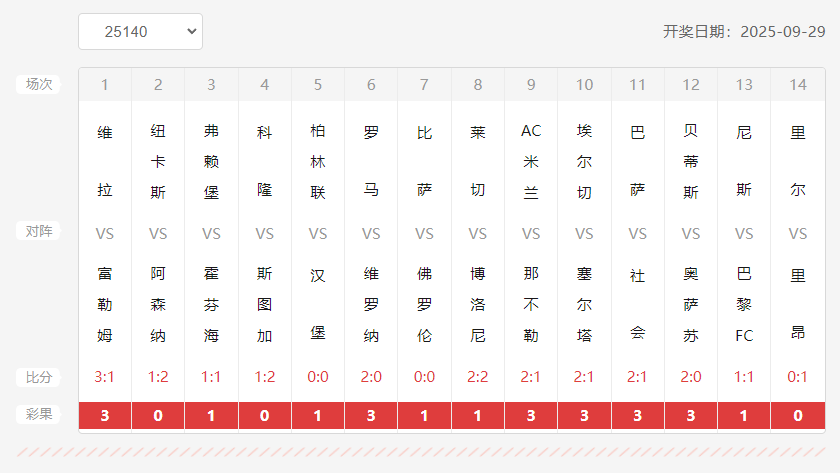Click the red result cell under match 2
Image resolution: width=840 pixels, height=473 pixels.
click(x=158, y=416)
